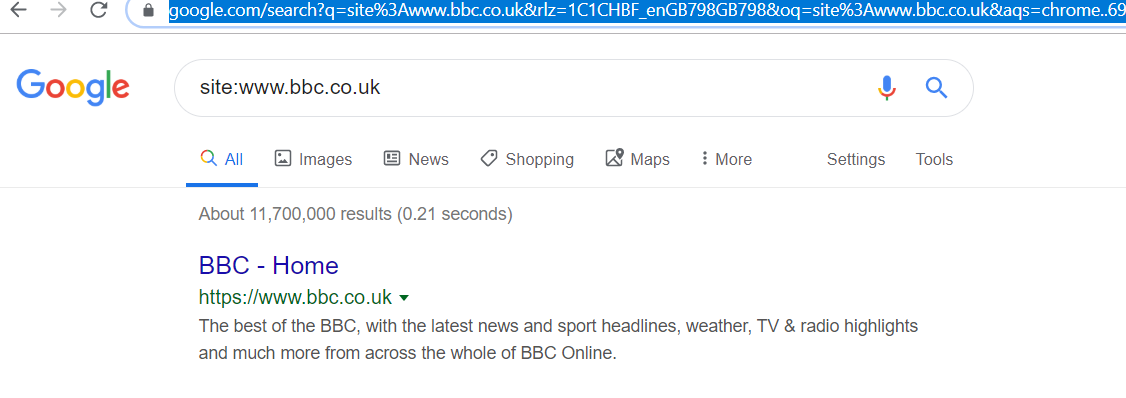This screenshot has height=398, width=1126.
Task: Show search Tools filters
Action: (x=934, y=159)
